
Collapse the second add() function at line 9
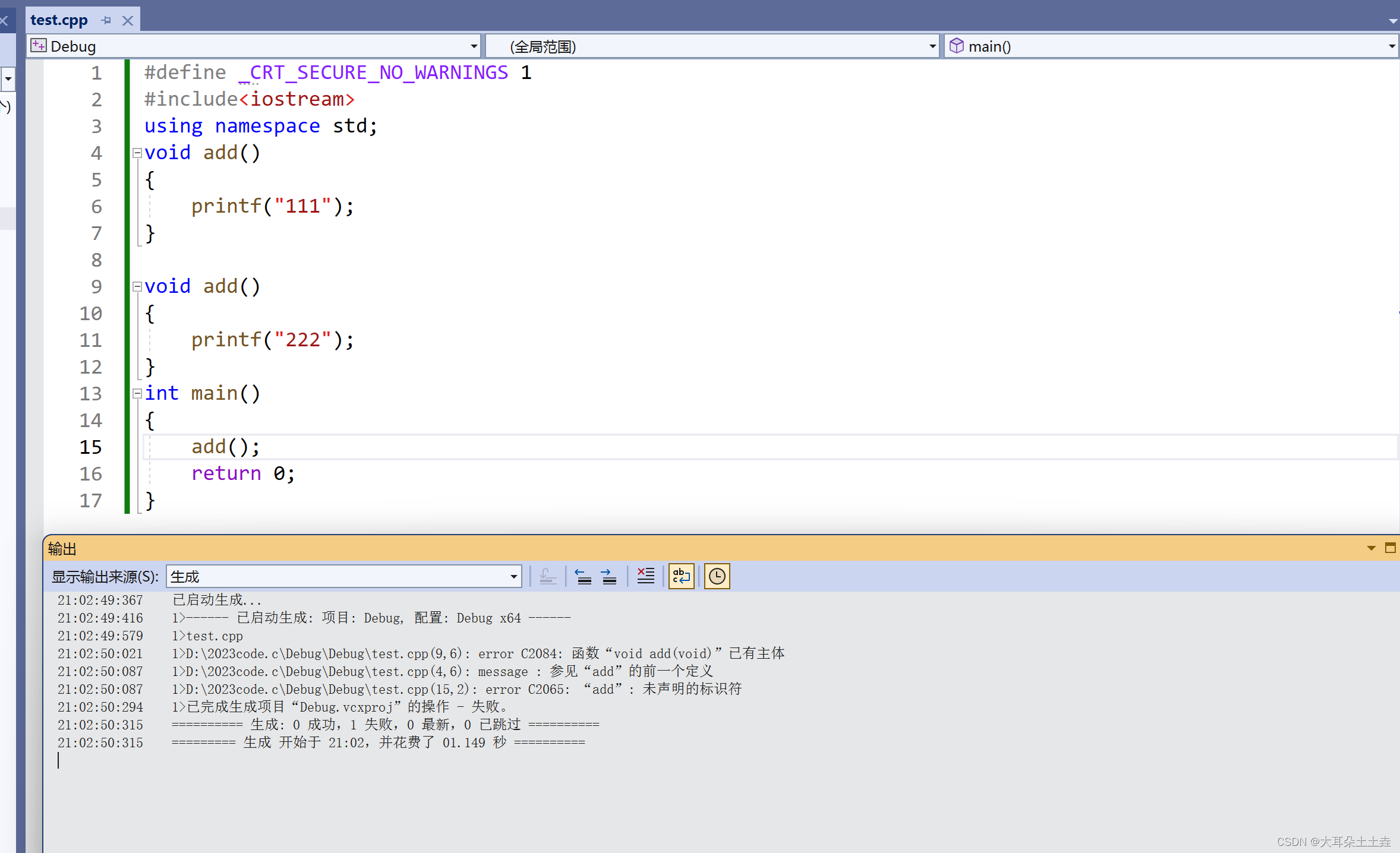[137, 287]
